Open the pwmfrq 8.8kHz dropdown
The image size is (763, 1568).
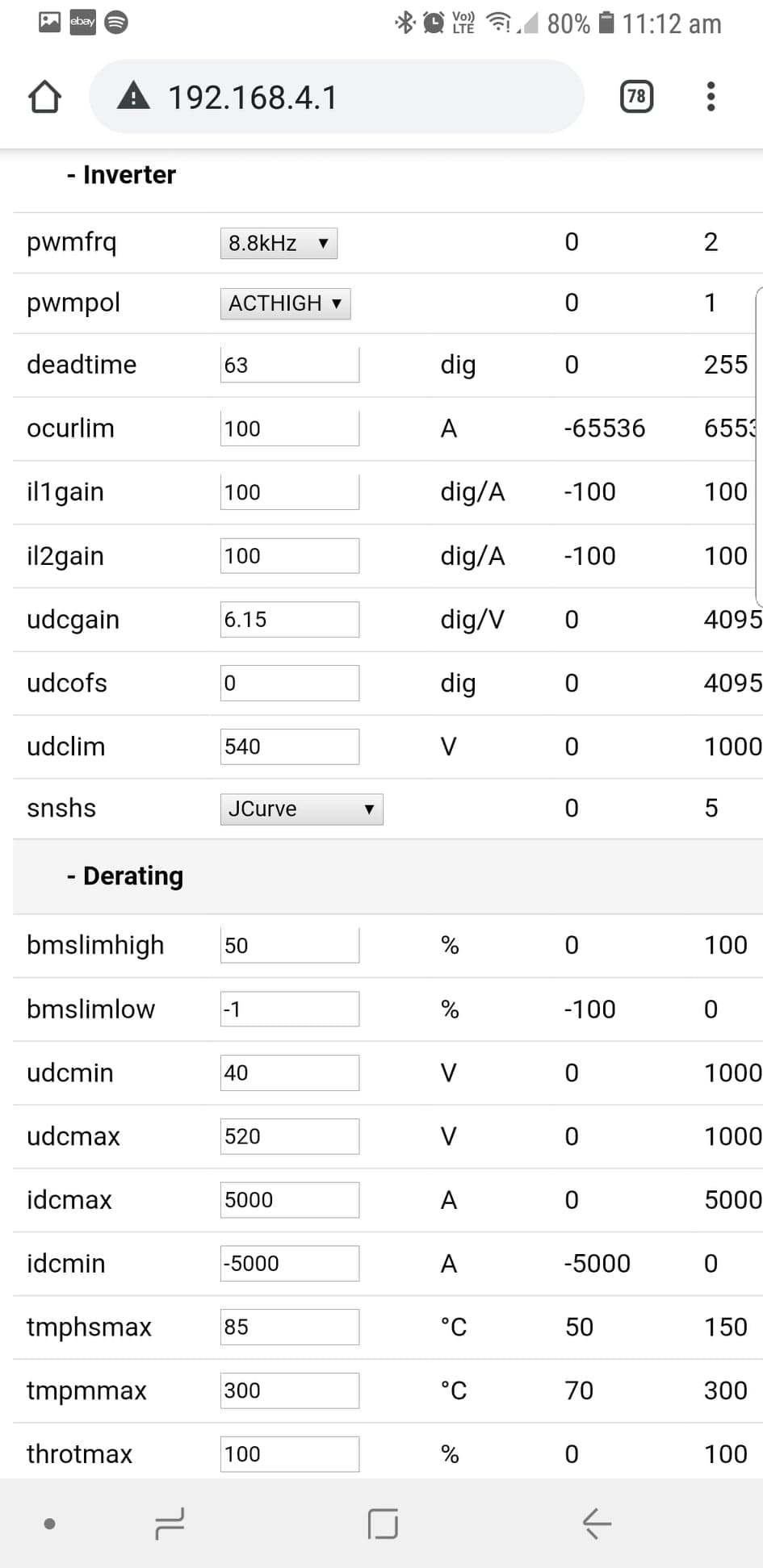point(279,243)
